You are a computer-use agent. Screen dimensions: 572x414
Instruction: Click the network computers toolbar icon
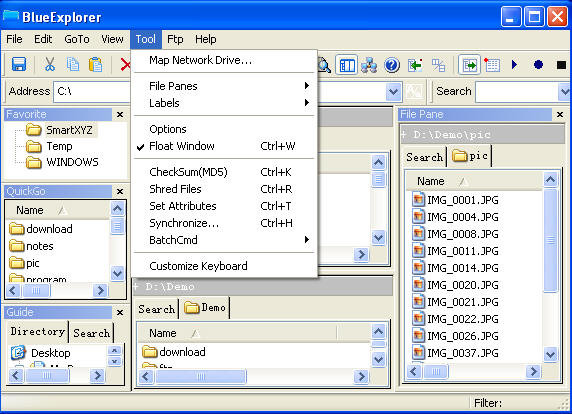[x=369, y=65]
